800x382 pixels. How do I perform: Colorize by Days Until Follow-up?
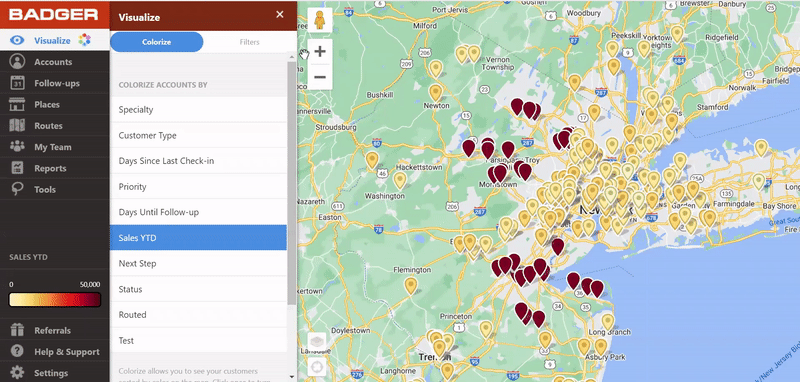tap(198, 212)
